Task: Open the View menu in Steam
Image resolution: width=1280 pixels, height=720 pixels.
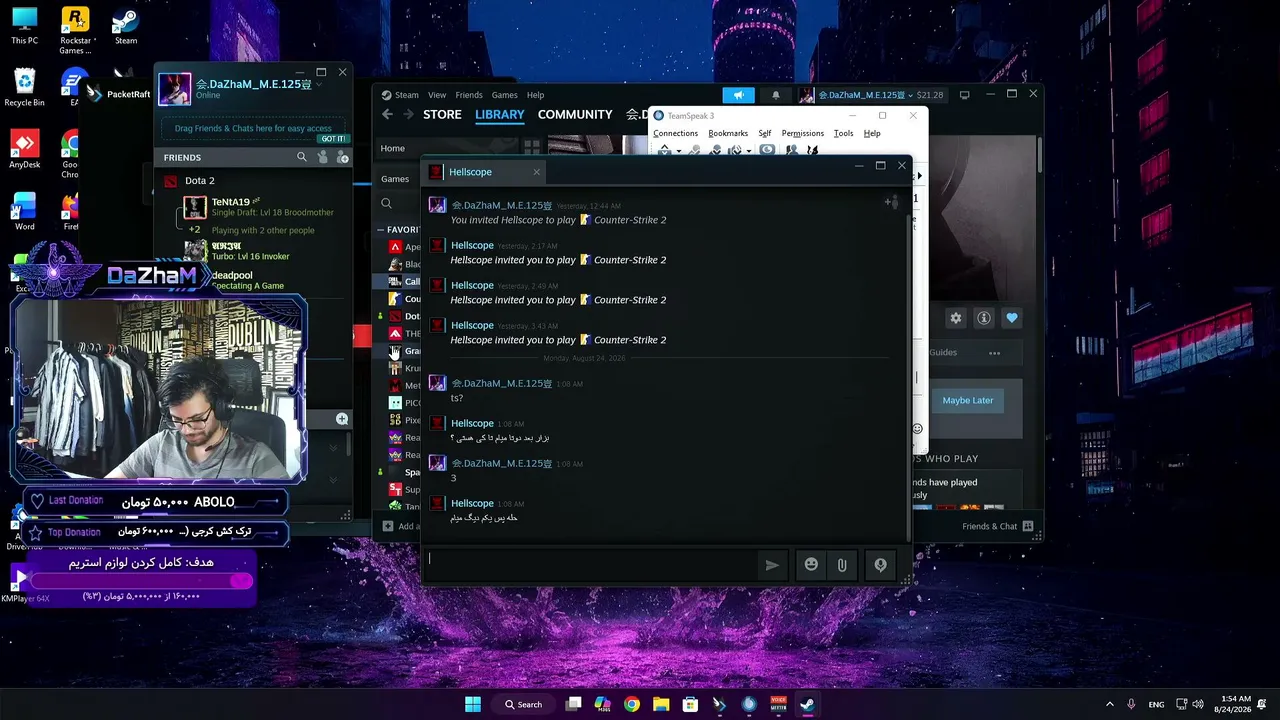Action: (x=437, y=95)
